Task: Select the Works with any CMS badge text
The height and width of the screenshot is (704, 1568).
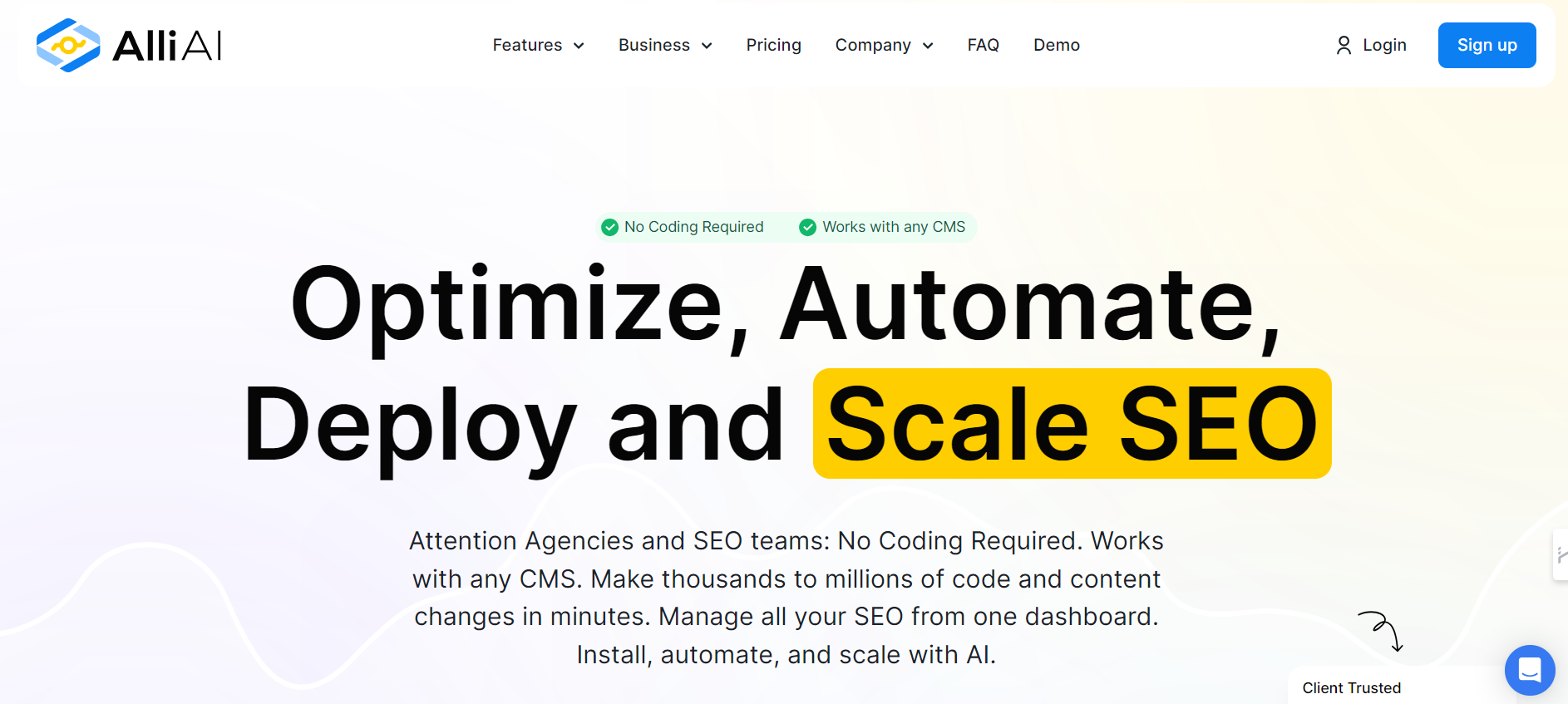Action: [x=894, y=227]
